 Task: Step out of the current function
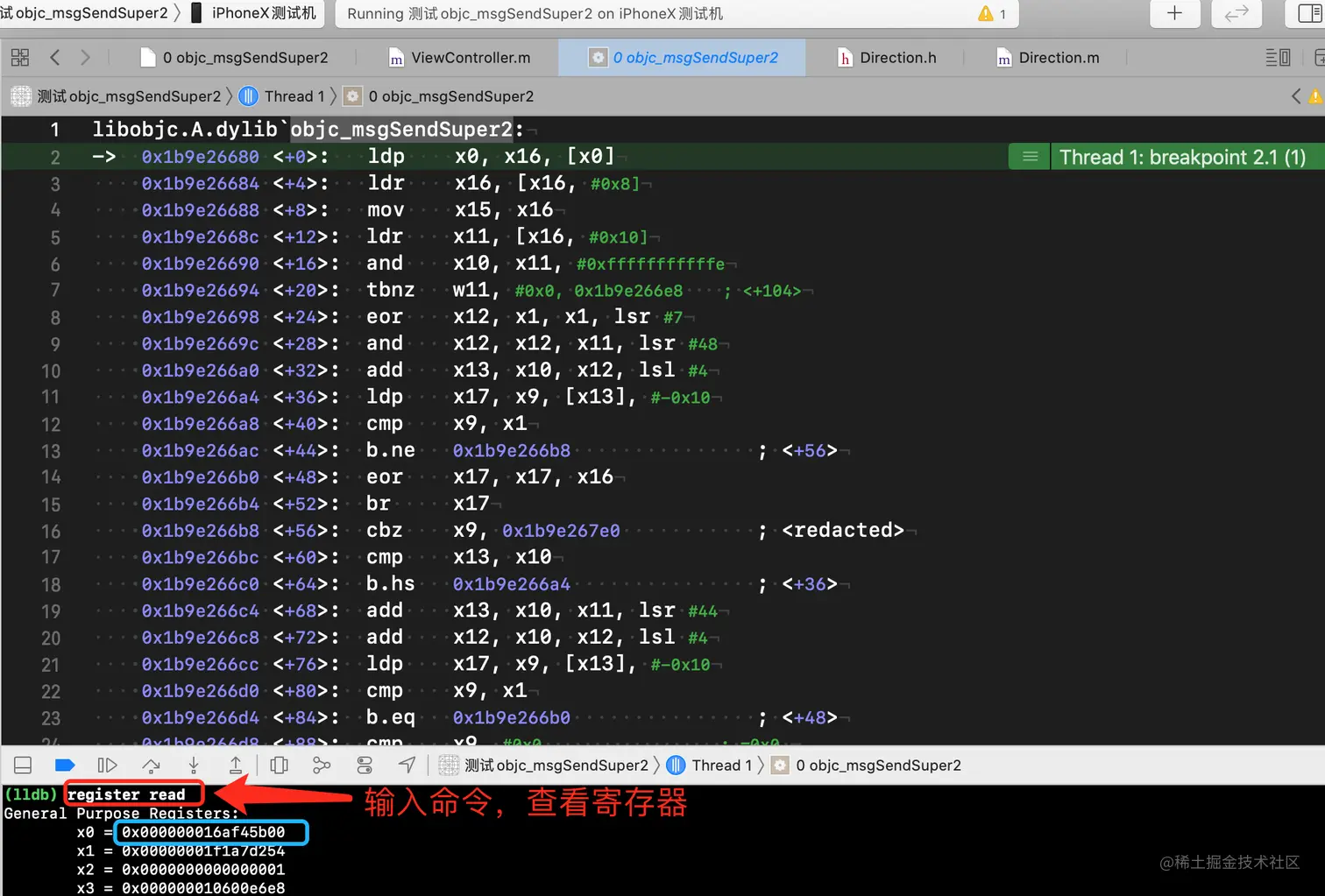pos(236,765)
